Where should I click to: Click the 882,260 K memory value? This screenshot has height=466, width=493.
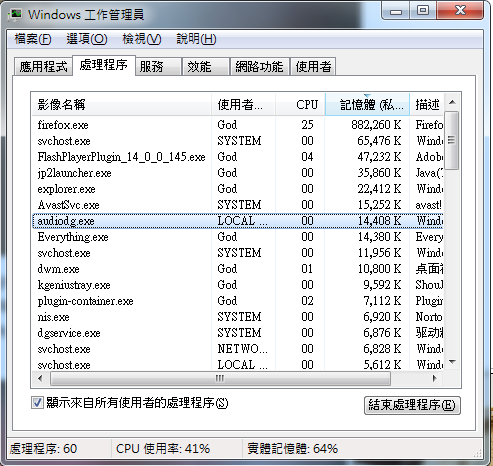pyautogui.click(x=376, y=125)
